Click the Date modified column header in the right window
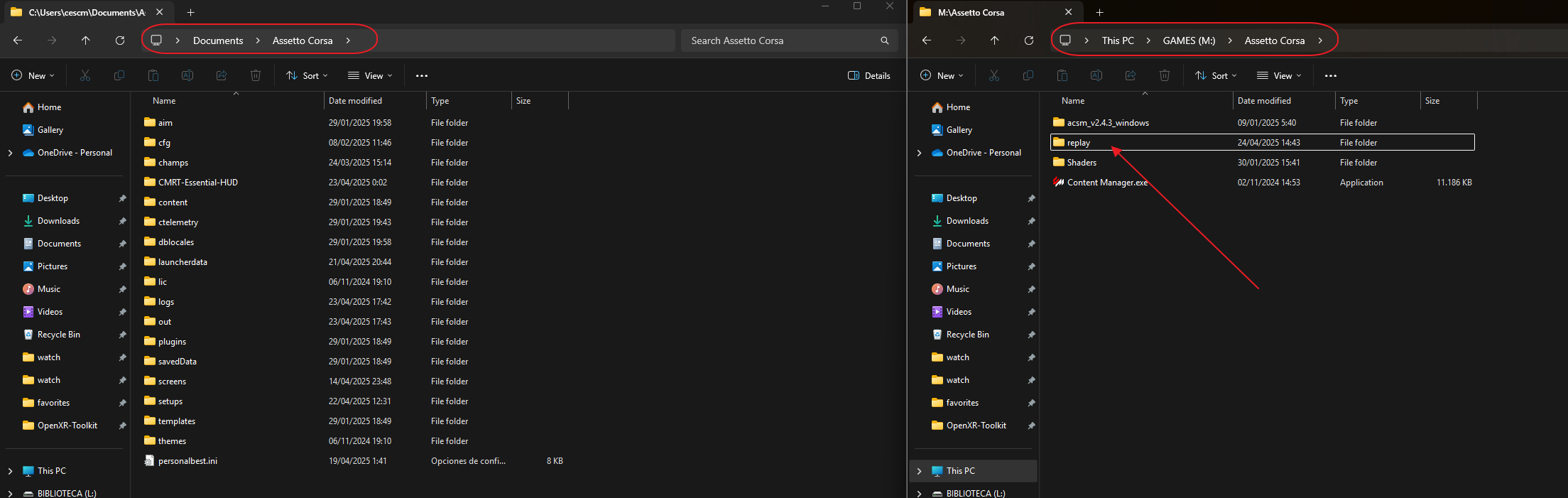The height and width of the screenshot is (498, 1568). (1264, 101)
